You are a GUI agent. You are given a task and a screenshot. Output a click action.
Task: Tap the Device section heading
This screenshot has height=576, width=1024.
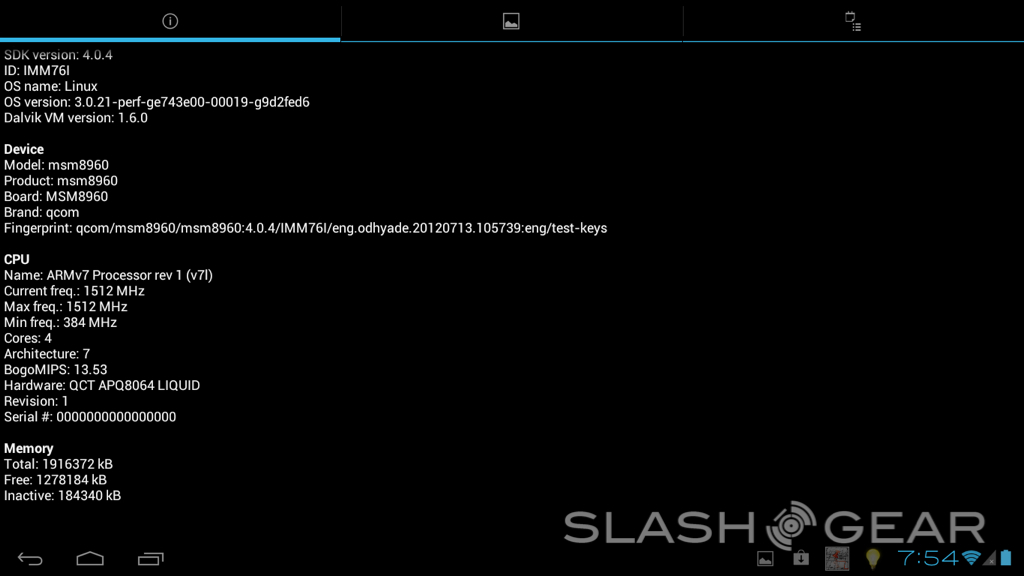[x=24, y=149]
